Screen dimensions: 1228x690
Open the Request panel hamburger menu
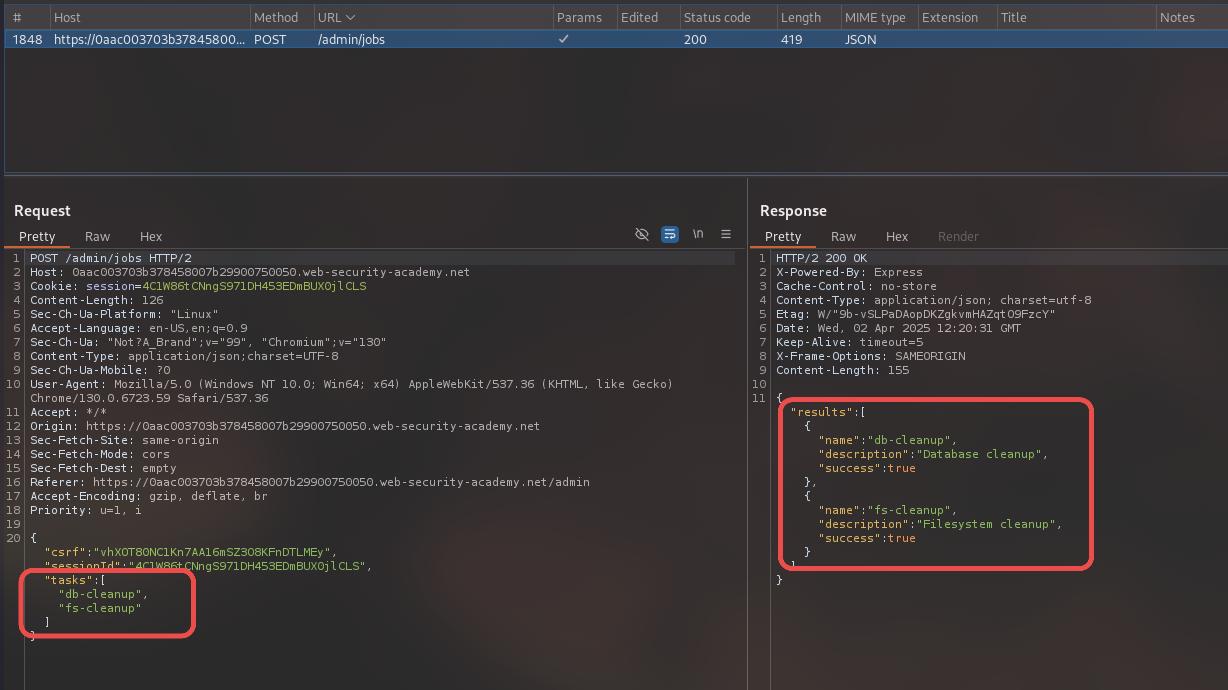click(x=725, y=234)
